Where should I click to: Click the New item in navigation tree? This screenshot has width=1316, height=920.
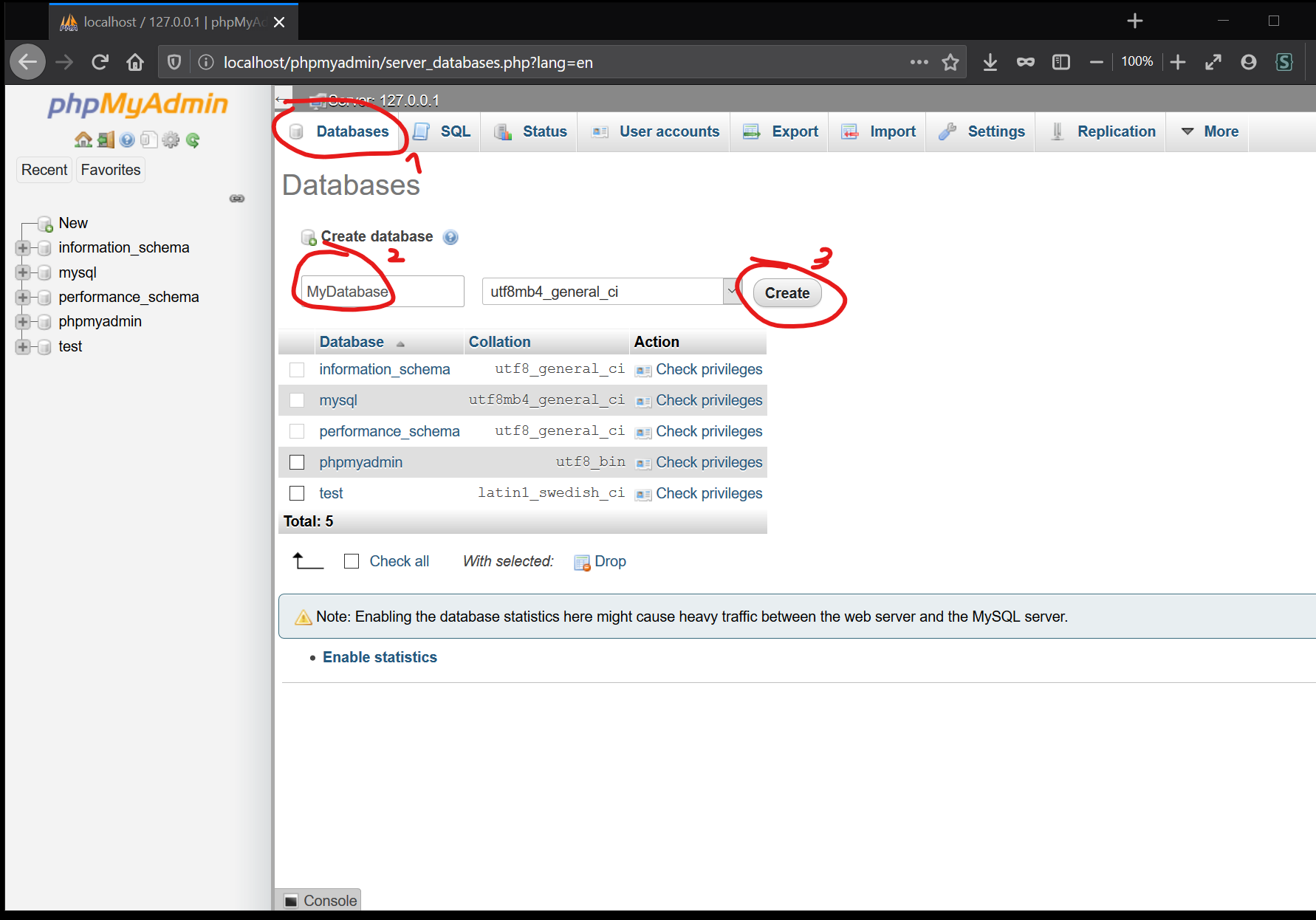point(73,223)
